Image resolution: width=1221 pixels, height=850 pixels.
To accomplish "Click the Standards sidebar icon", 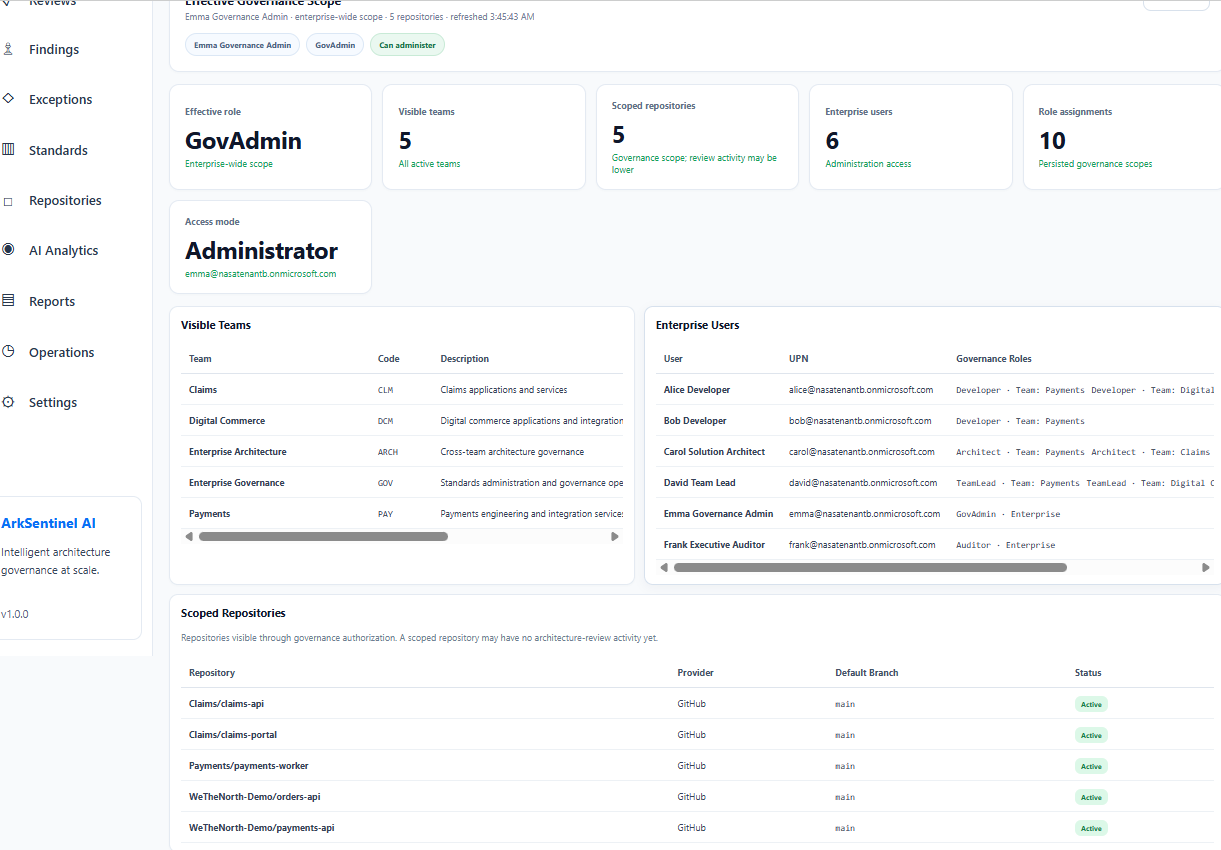I will pos(8,150).
